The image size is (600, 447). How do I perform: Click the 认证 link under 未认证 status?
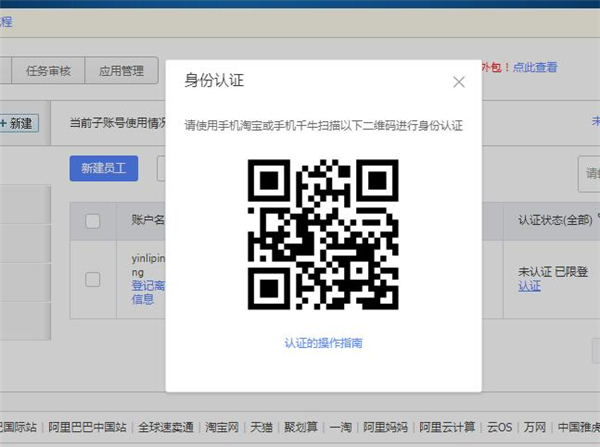pyautogui.click(x=529, y=286)
